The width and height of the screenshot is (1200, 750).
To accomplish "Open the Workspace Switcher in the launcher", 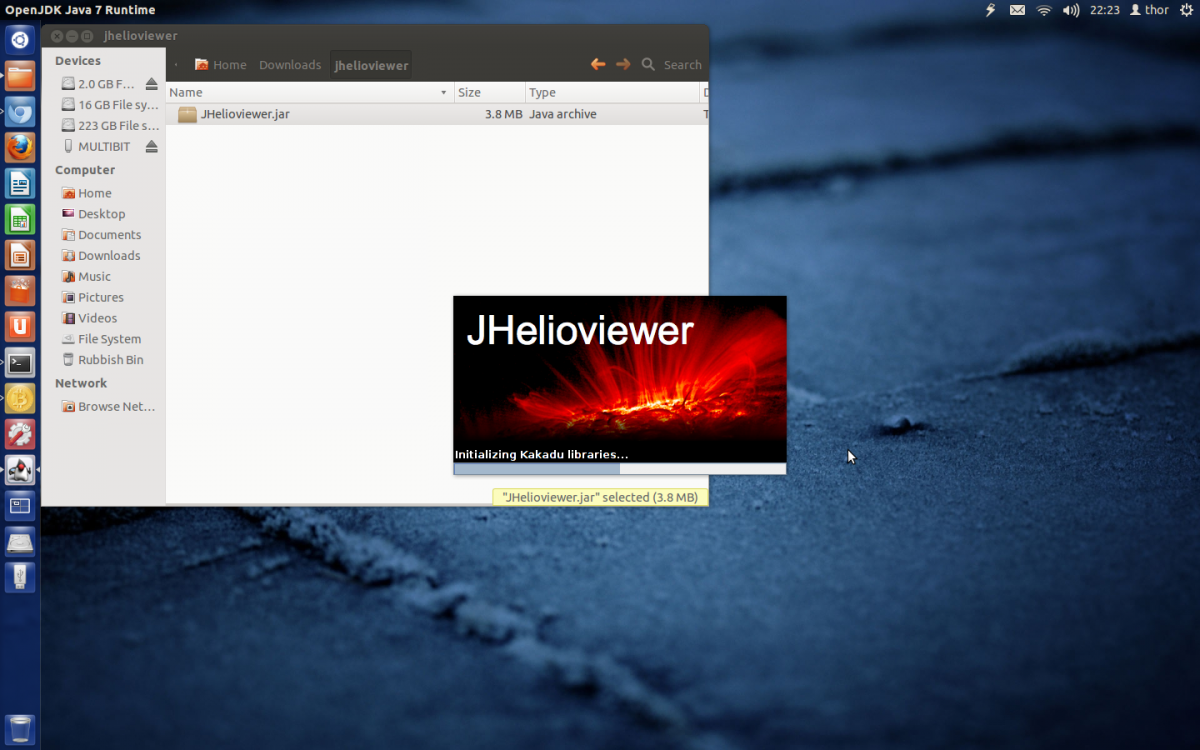I will coord(21,506).
